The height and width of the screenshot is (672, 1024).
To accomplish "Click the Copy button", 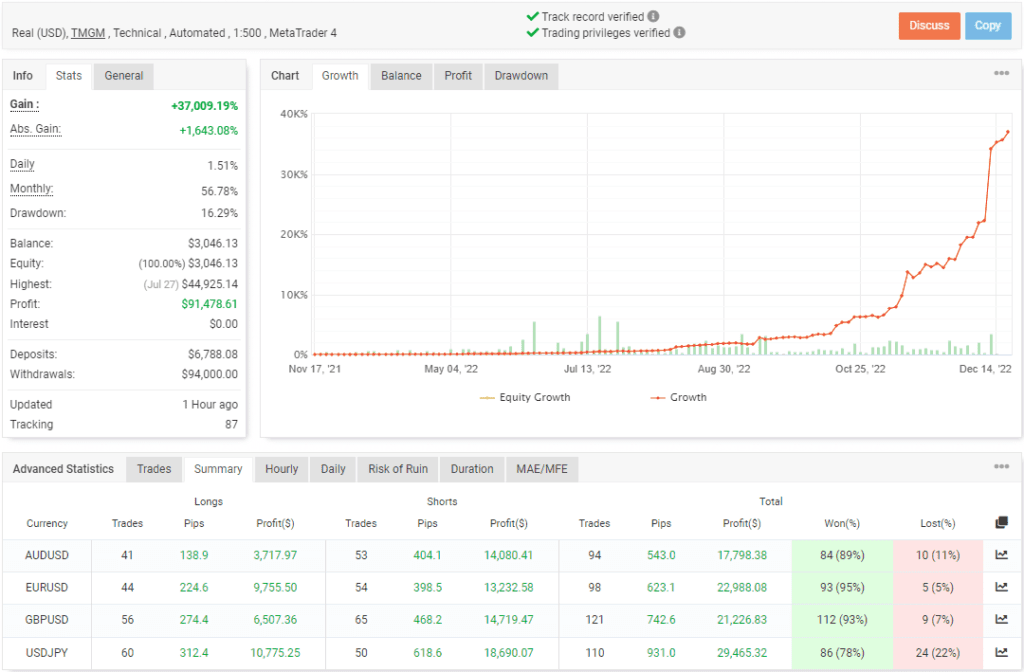I will coord(987,25).
